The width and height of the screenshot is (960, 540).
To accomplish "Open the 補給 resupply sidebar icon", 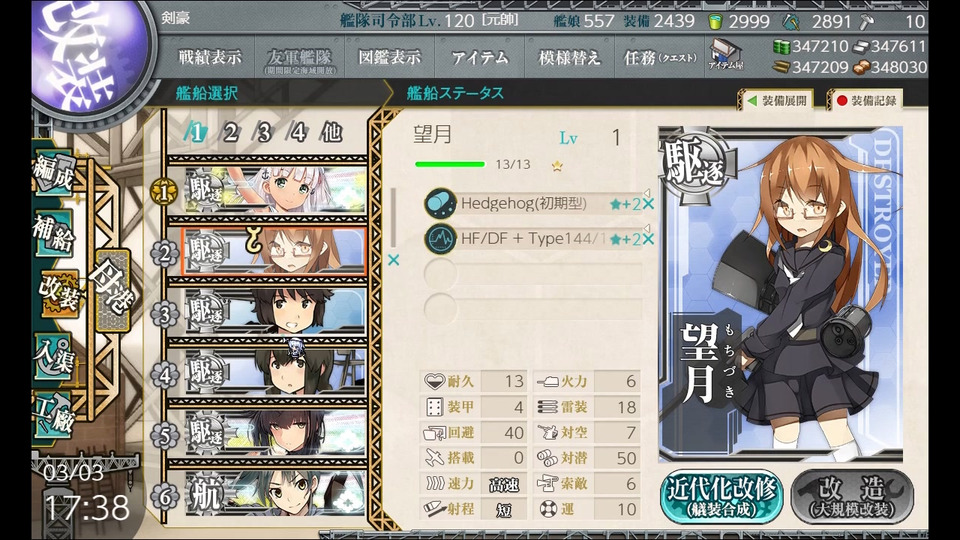I will click(54, 234).
